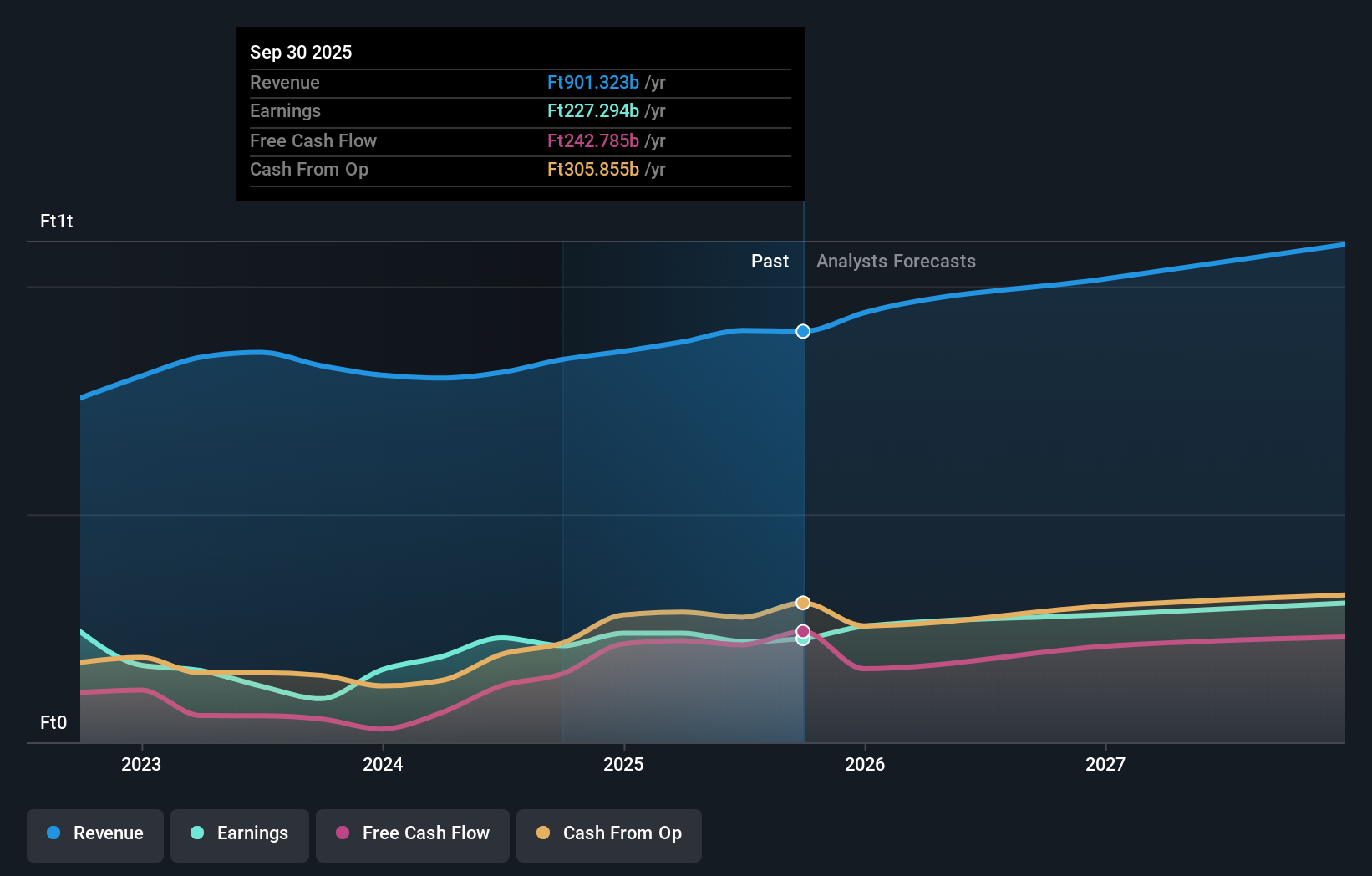Select the teal Earnings legend dot
The image size is (1372, 876).
[196, 833]
